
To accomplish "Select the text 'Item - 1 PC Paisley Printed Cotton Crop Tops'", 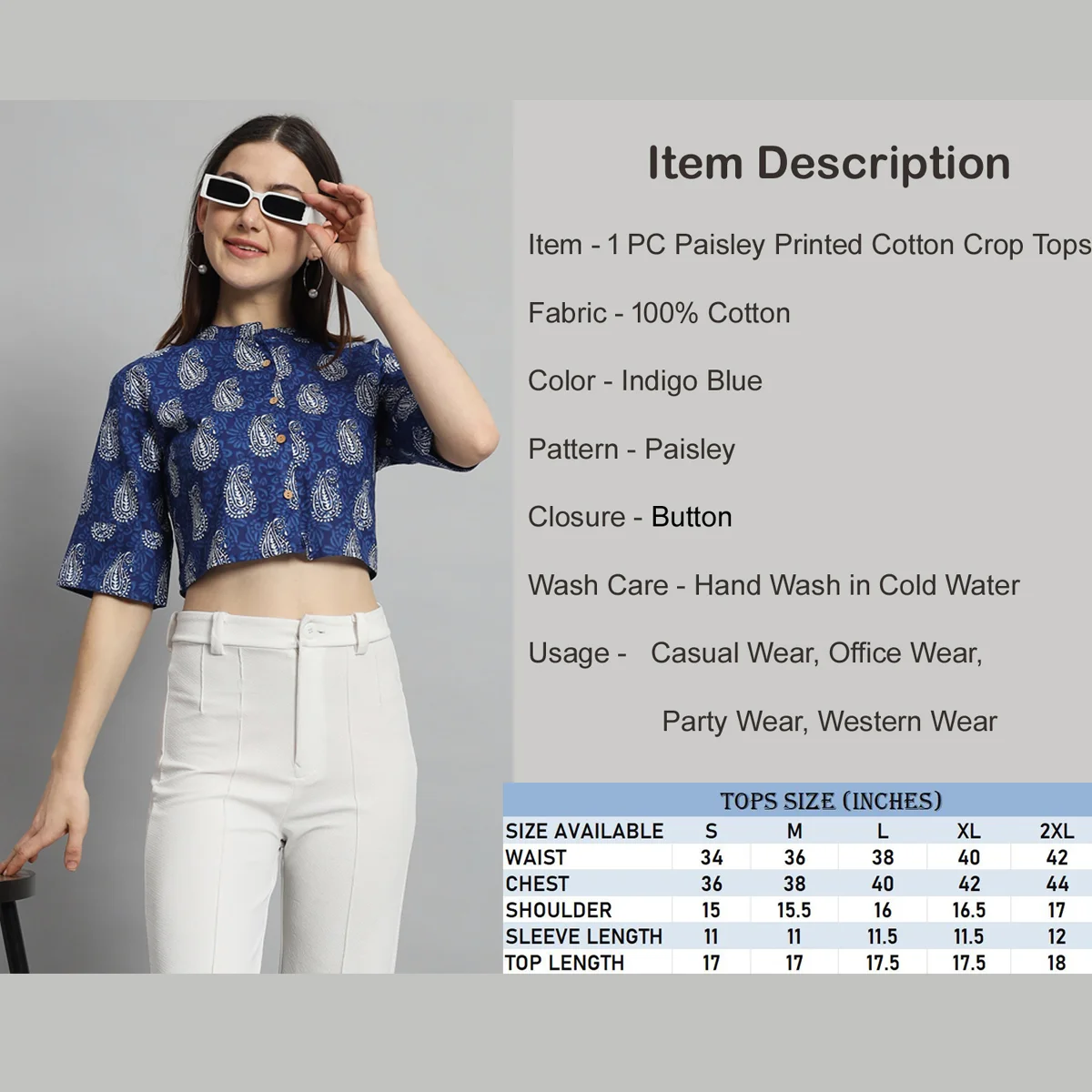I will (809, 245).
